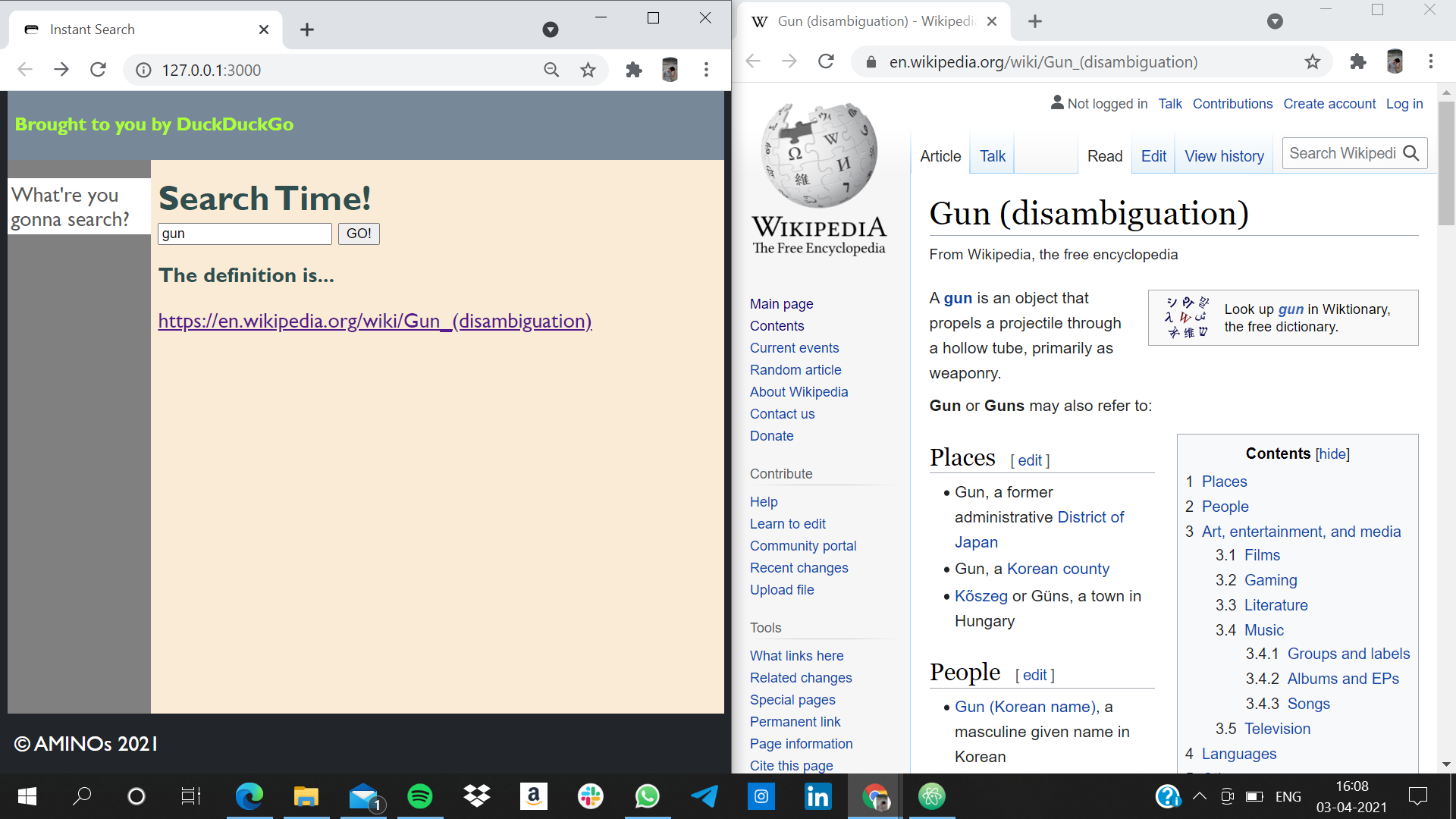Open the View history tab
The height and width of the screenshot is (819, 1456).
[1224, 156]
